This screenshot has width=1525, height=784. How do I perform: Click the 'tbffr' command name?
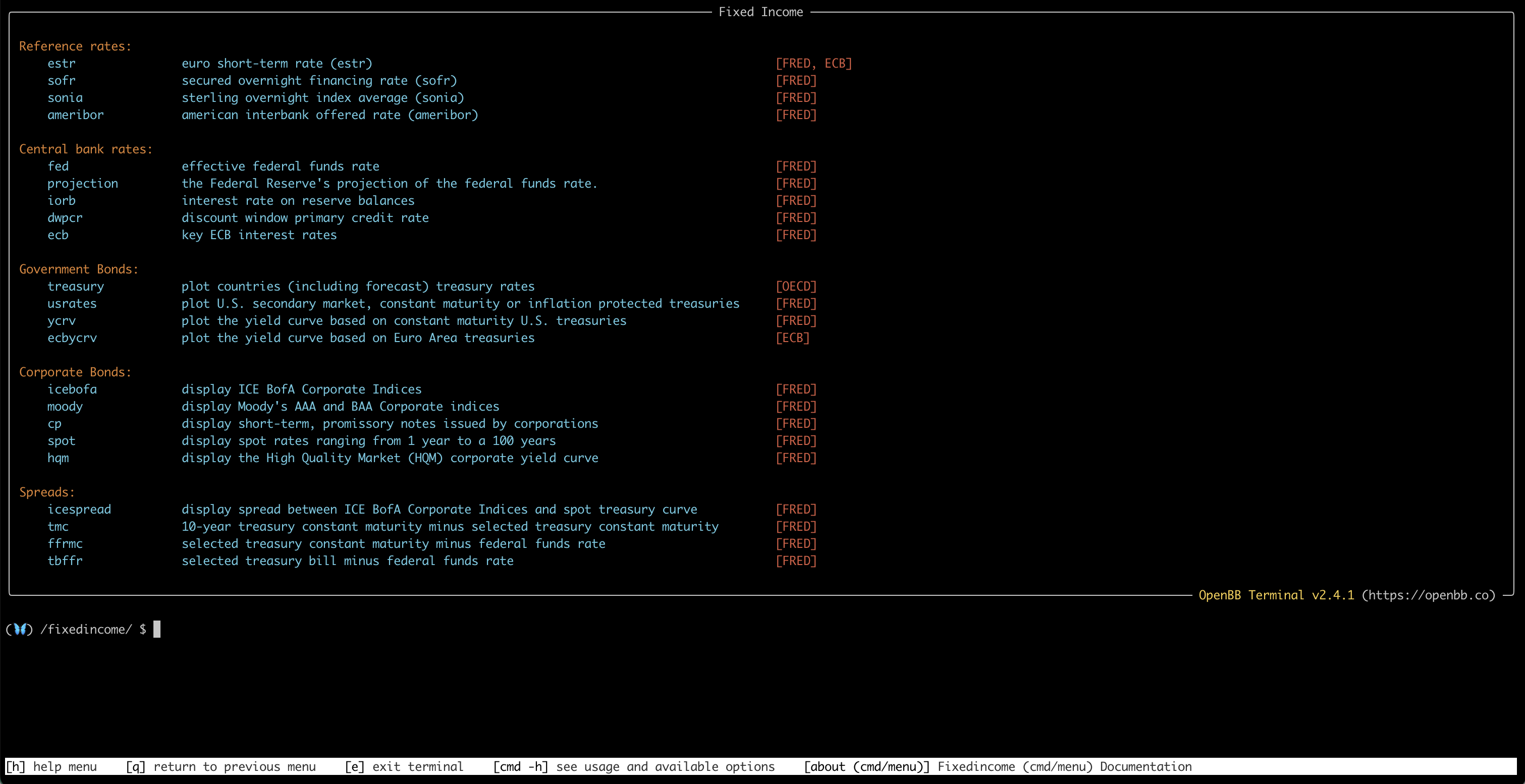tap(65, 561)
